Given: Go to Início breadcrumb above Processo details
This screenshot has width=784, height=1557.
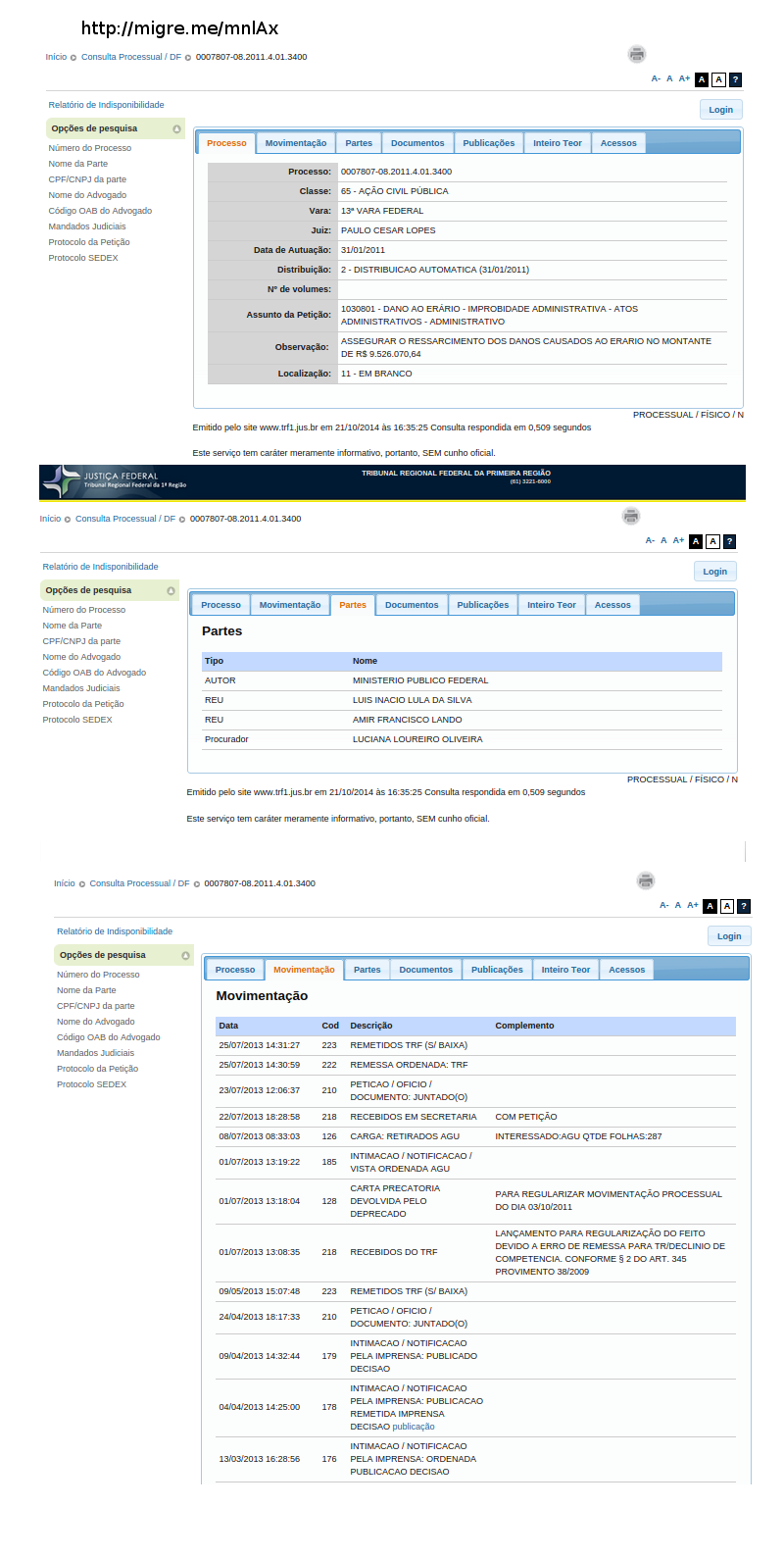Looking at the screenshot, I should (56, 57).
